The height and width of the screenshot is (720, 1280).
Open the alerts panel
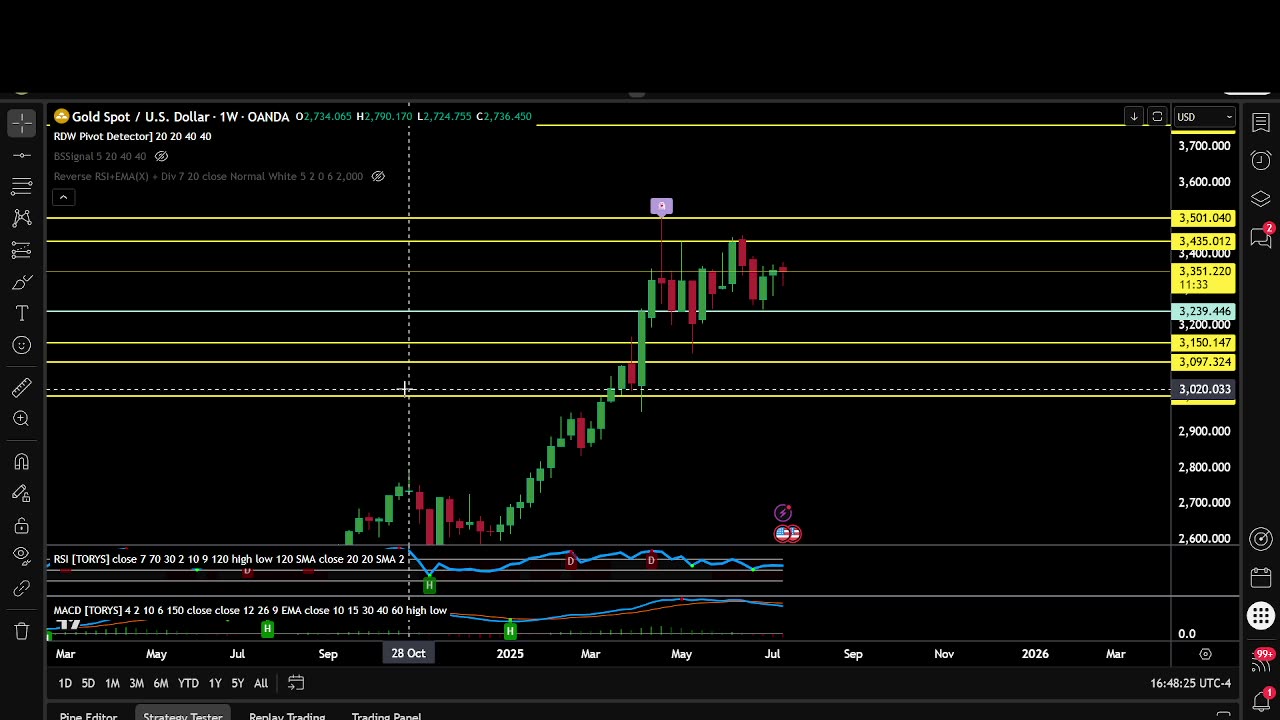click(1261, 161)
